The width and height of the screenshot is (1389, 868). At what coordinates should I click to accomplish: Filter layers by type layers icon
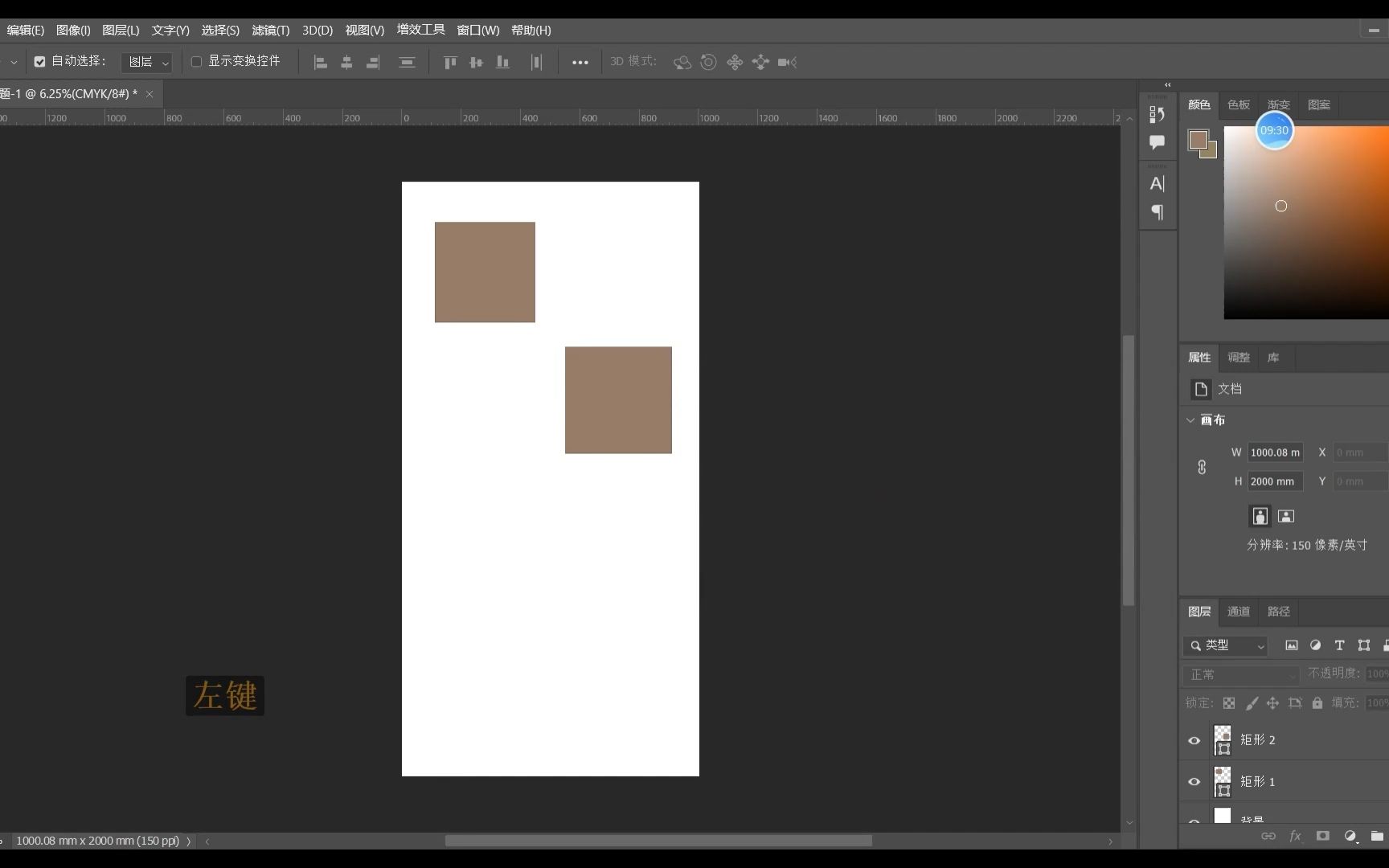[x=1339, y=645]
